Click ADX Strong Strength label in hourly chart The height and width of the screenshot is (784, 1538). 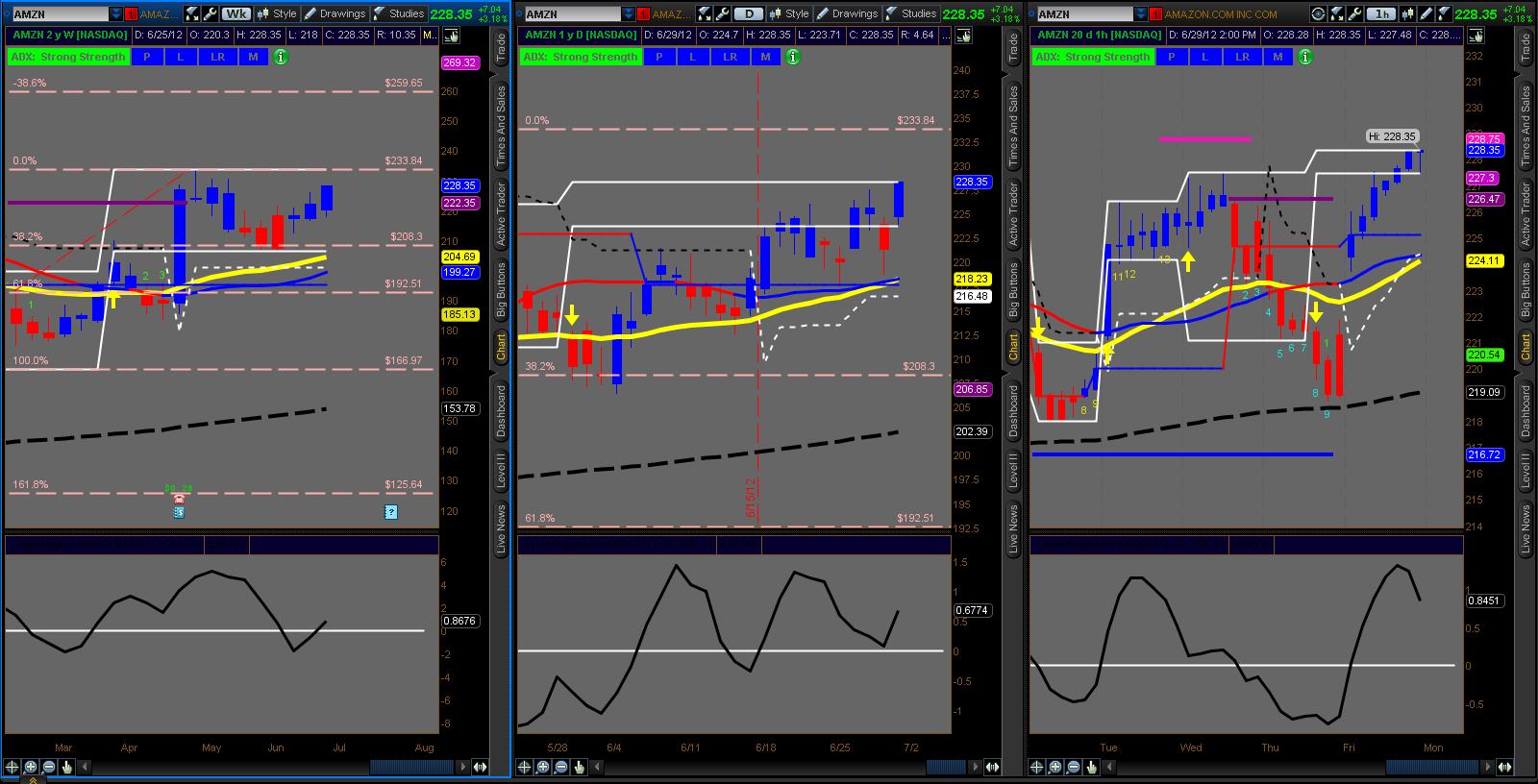1093,57
